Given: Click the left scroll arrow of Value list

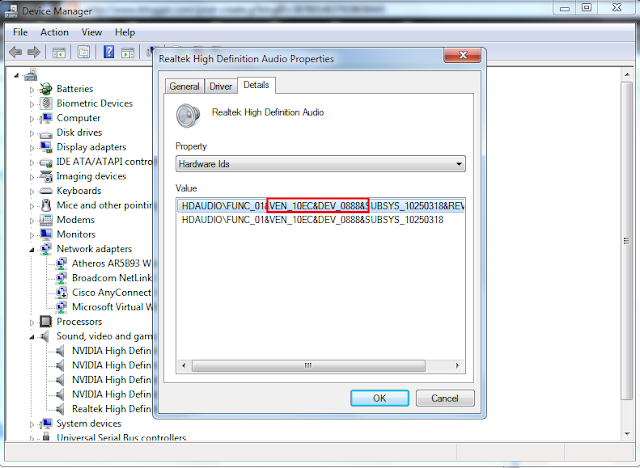Looking at the screenshot, I should pyautogui.click(x=184, y=365).
